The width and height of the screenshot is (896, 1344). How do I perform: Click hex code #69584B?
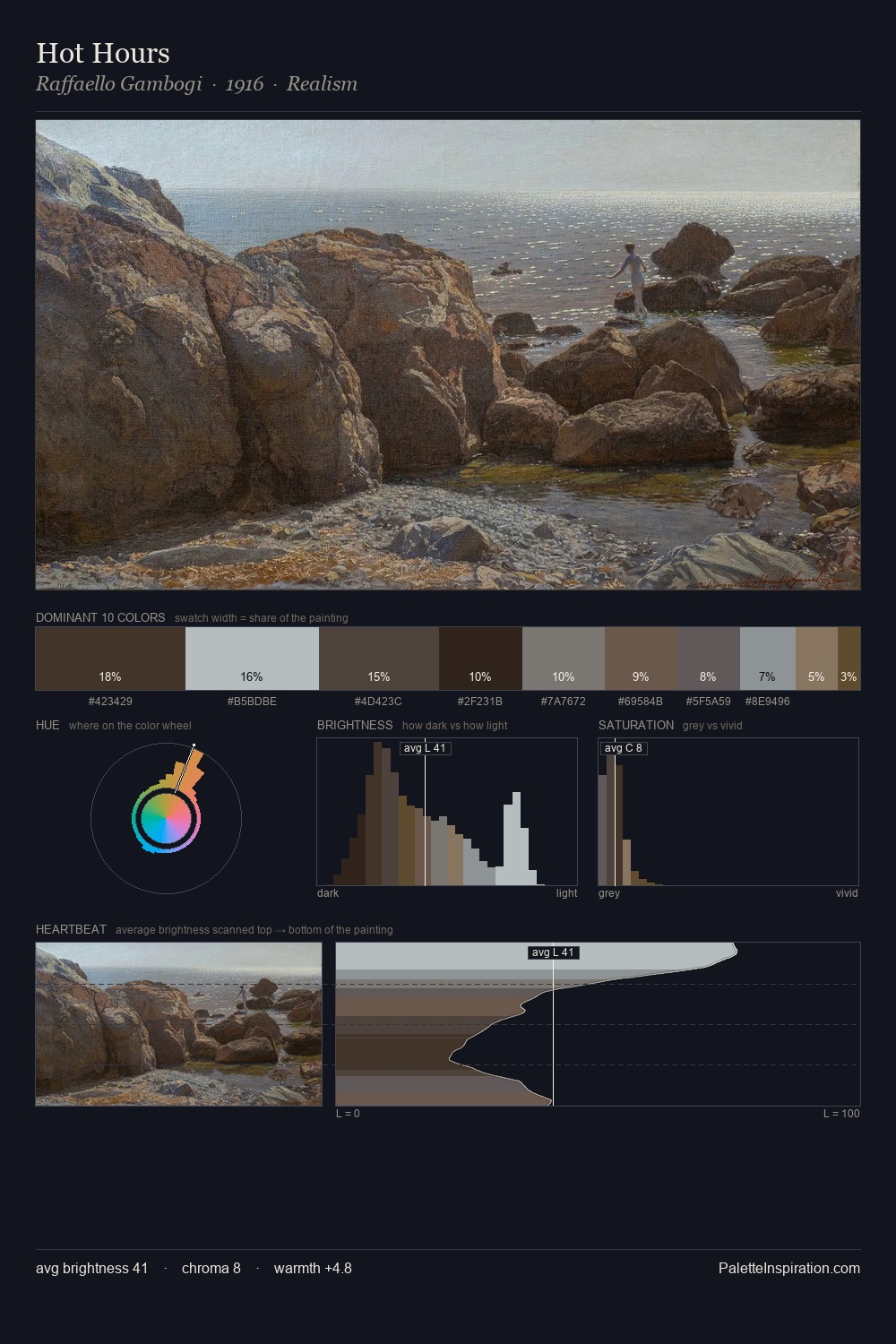641,702
